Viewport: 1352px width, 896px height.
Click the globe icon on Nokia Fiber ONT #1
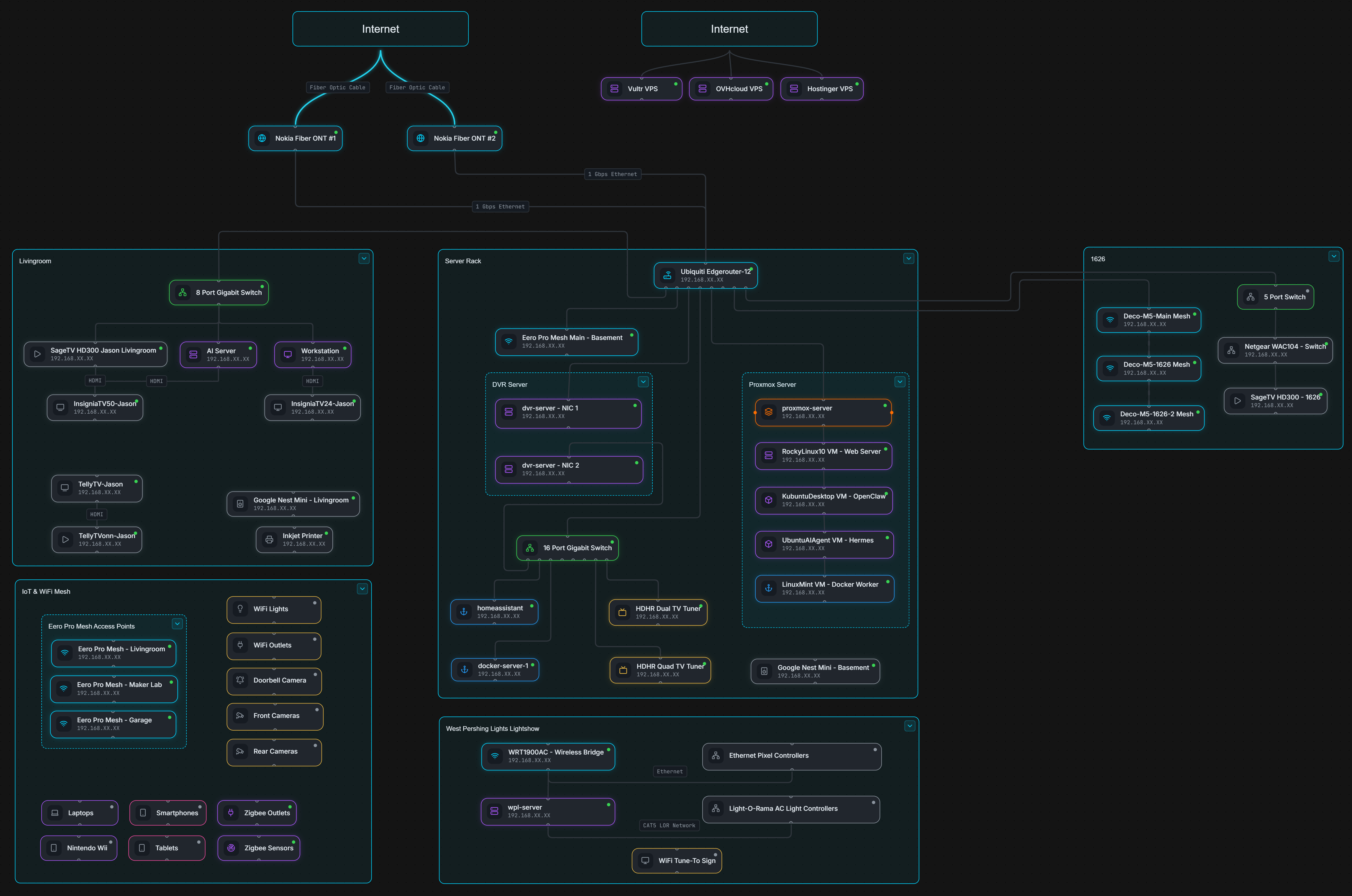[262, 138]
